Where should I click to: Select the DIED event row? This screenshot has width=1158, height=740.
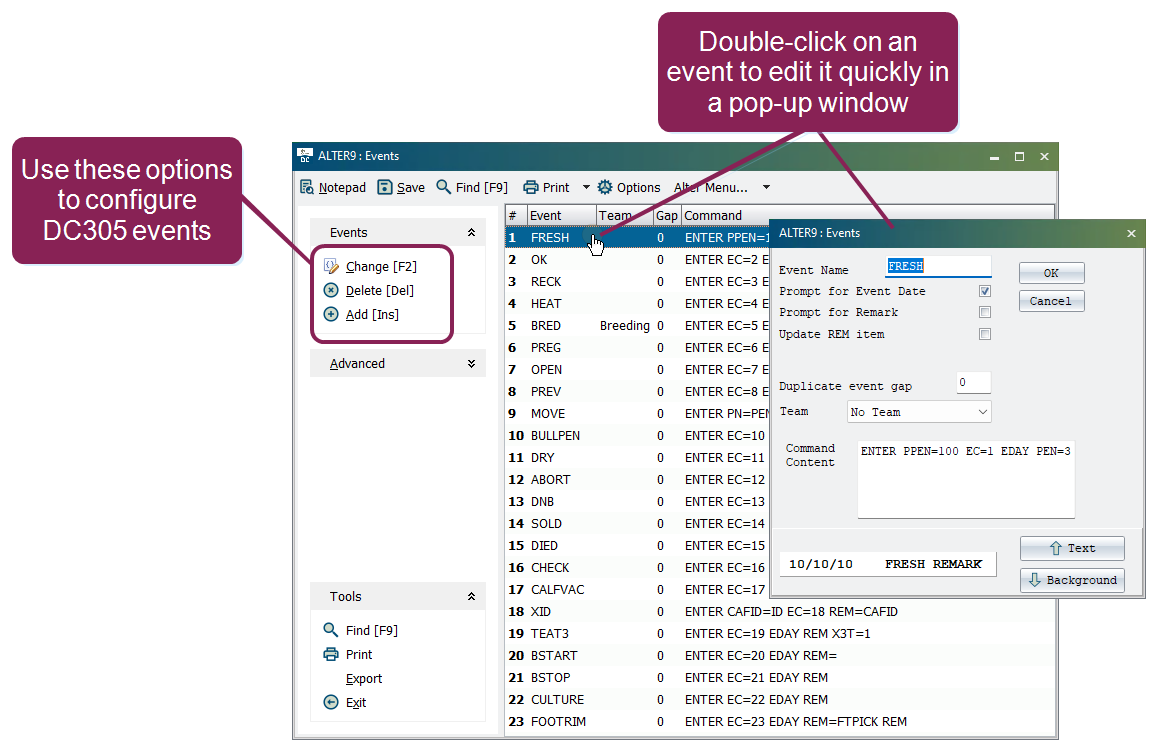pyautogui.click(x=637, y=546)
